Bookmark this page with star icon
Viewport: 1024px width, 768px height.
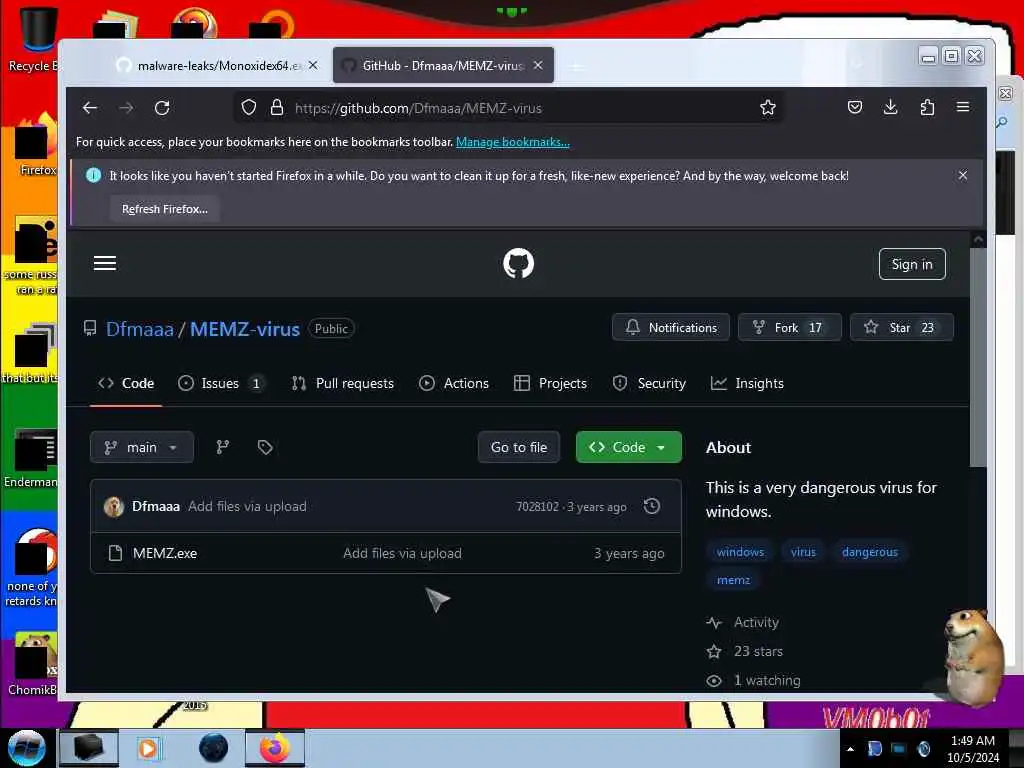point(767,107)
